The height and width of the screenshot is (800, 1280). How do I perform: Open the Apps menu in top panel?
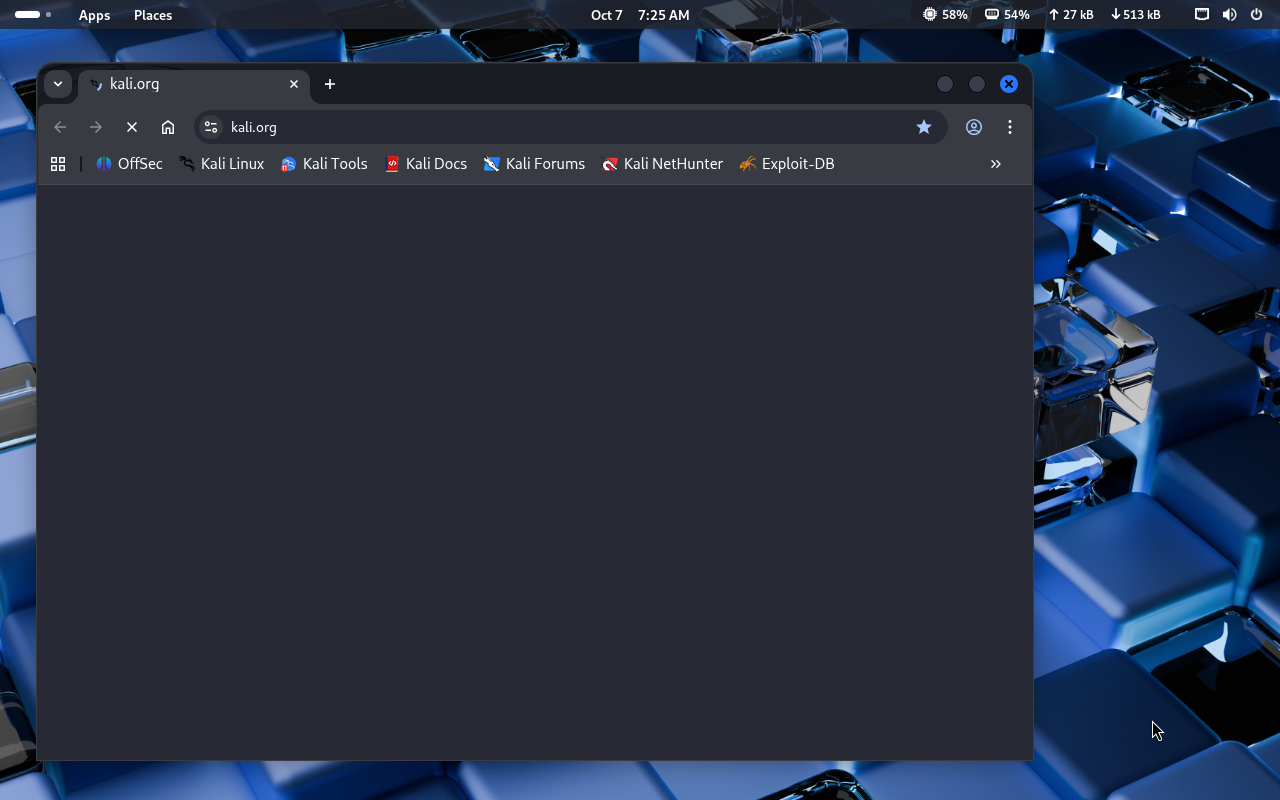[94, 15]
